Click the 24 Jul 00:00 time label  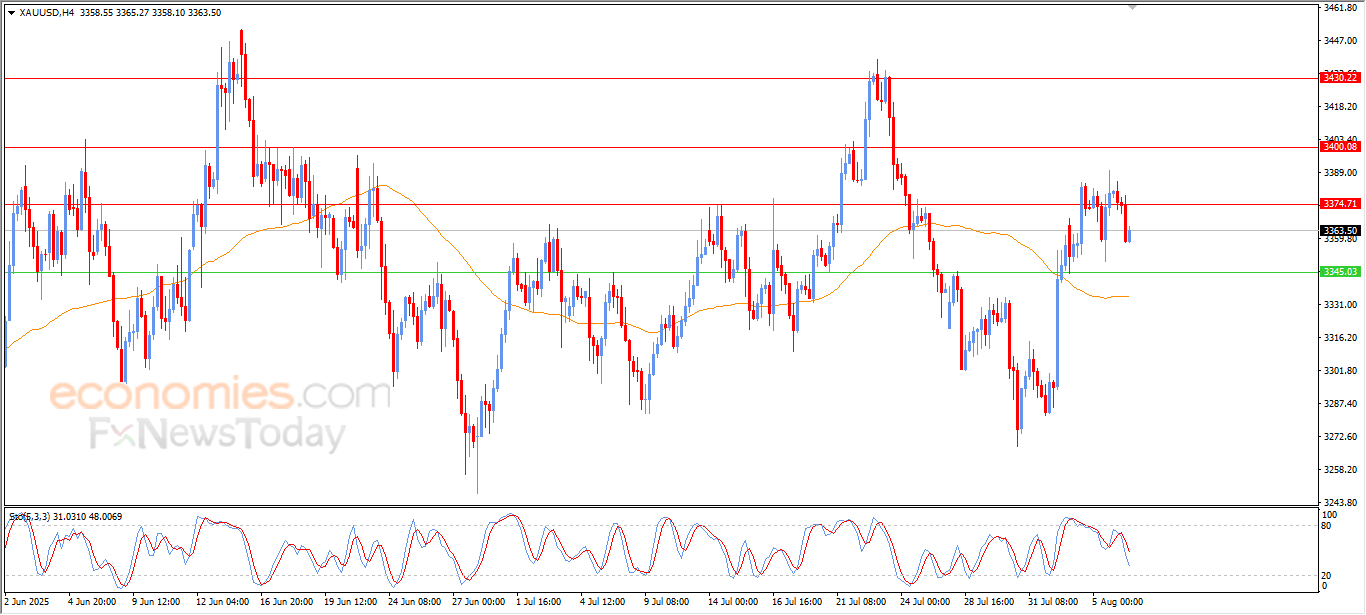pos(927,602)
